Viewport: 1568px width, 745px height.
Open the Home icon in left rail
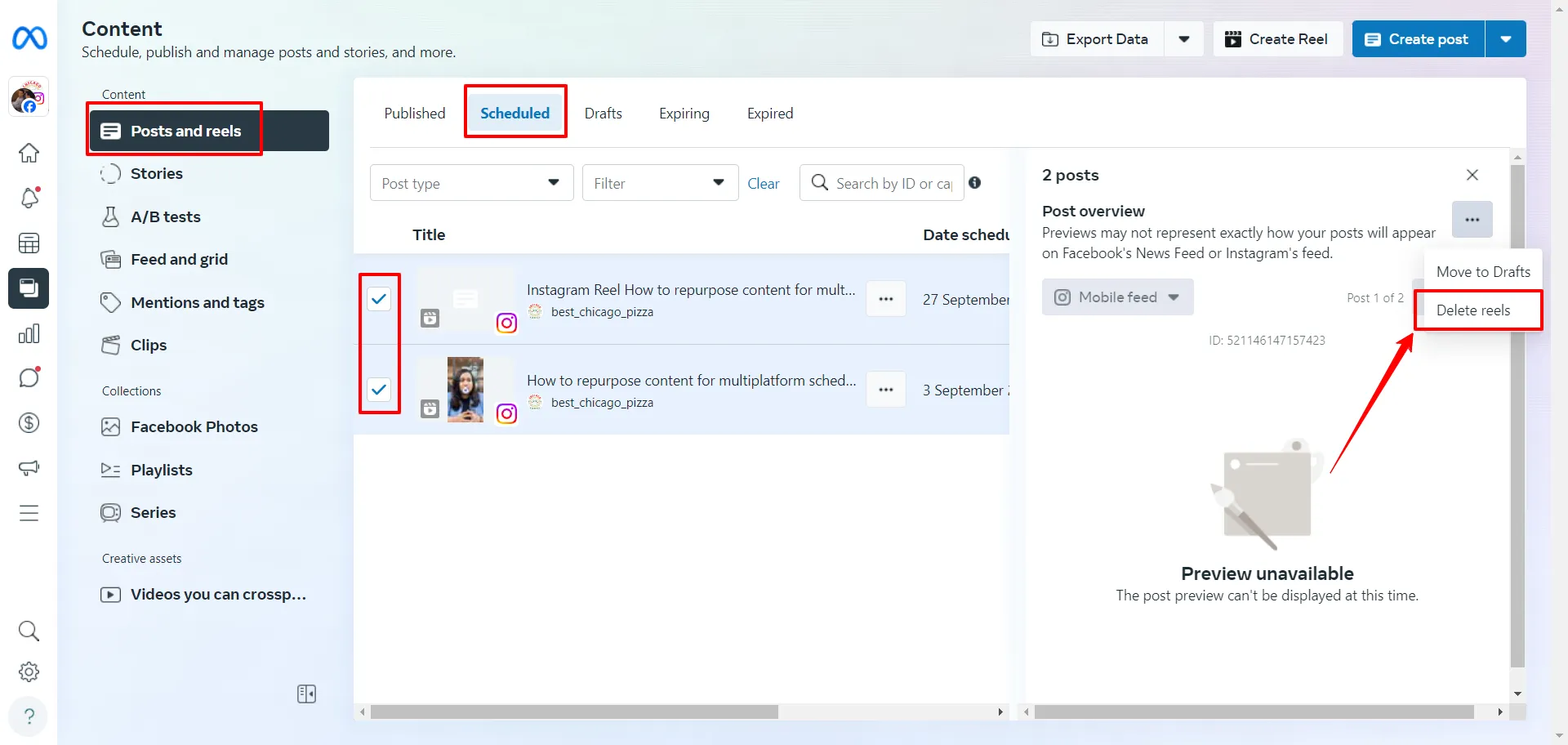pyautogui.click(x=29, y=153)
